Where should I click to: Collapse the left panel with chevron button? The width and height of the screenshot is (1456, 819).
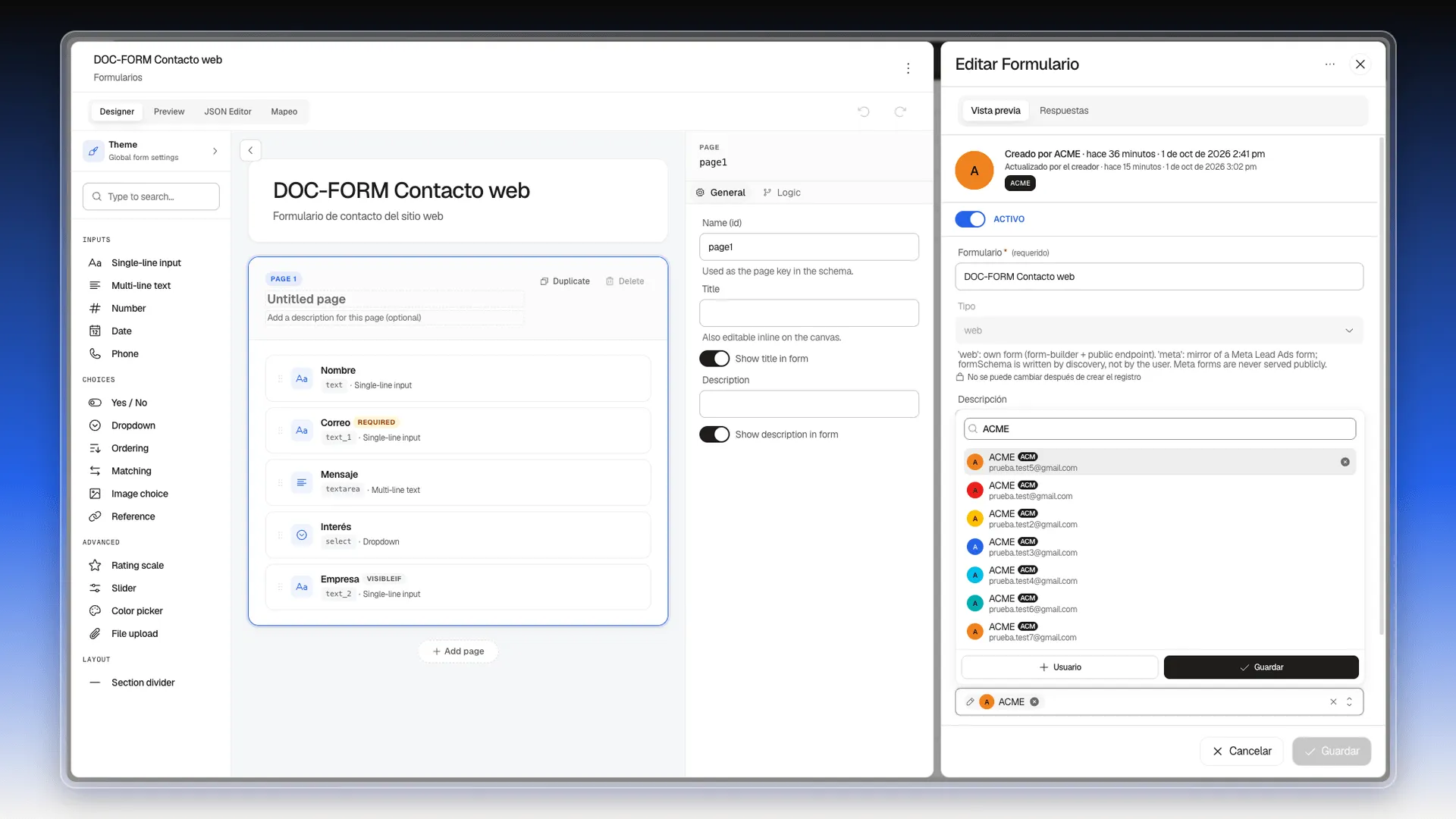coord(250,150)
